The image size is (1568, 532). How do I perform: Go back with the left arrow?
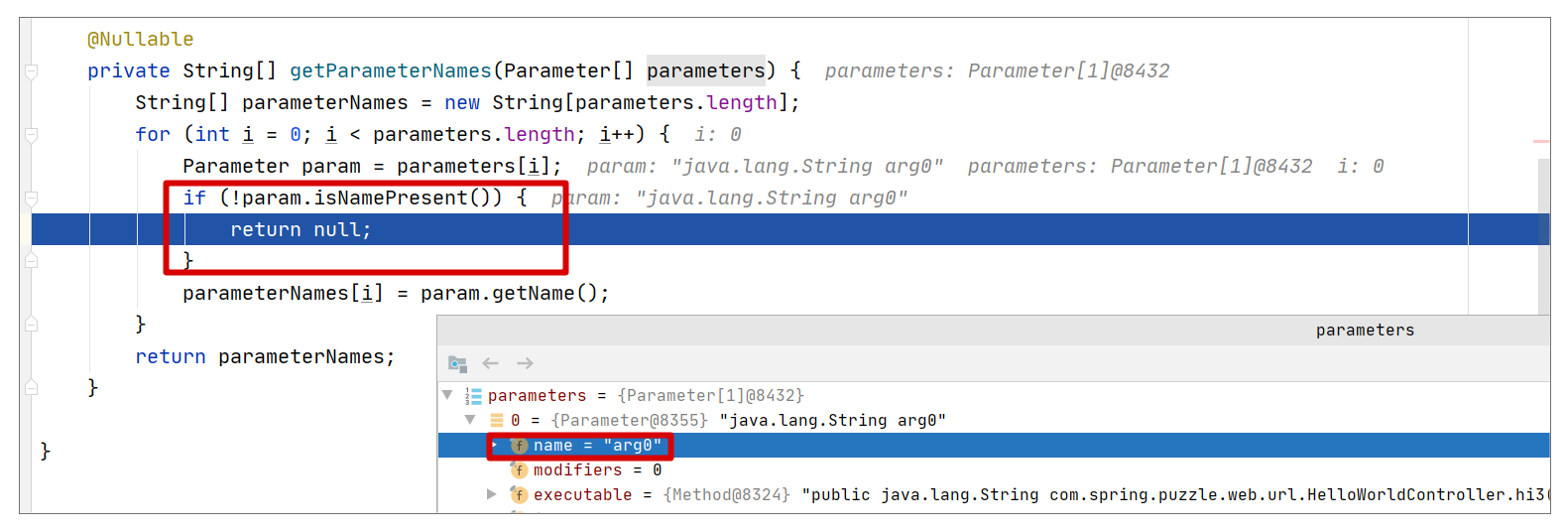click(x=490, y=363)
